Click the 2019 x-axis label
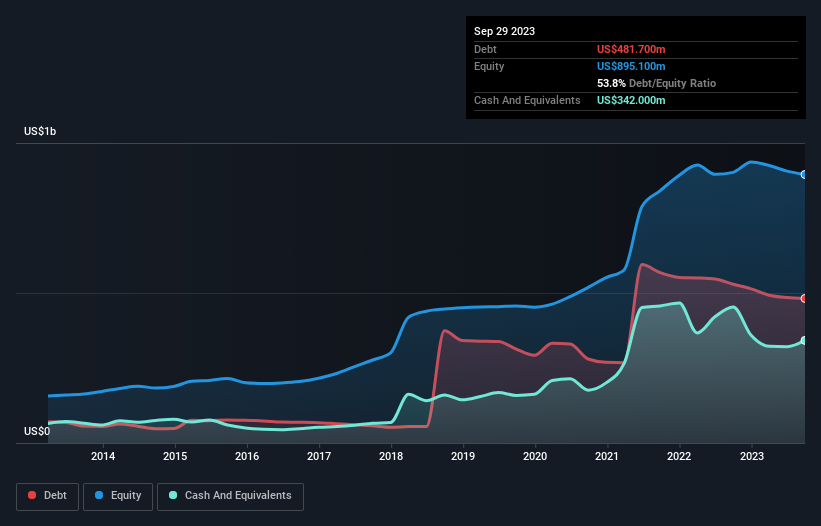This screenshot has width=821, height=526. pos(463,456)
